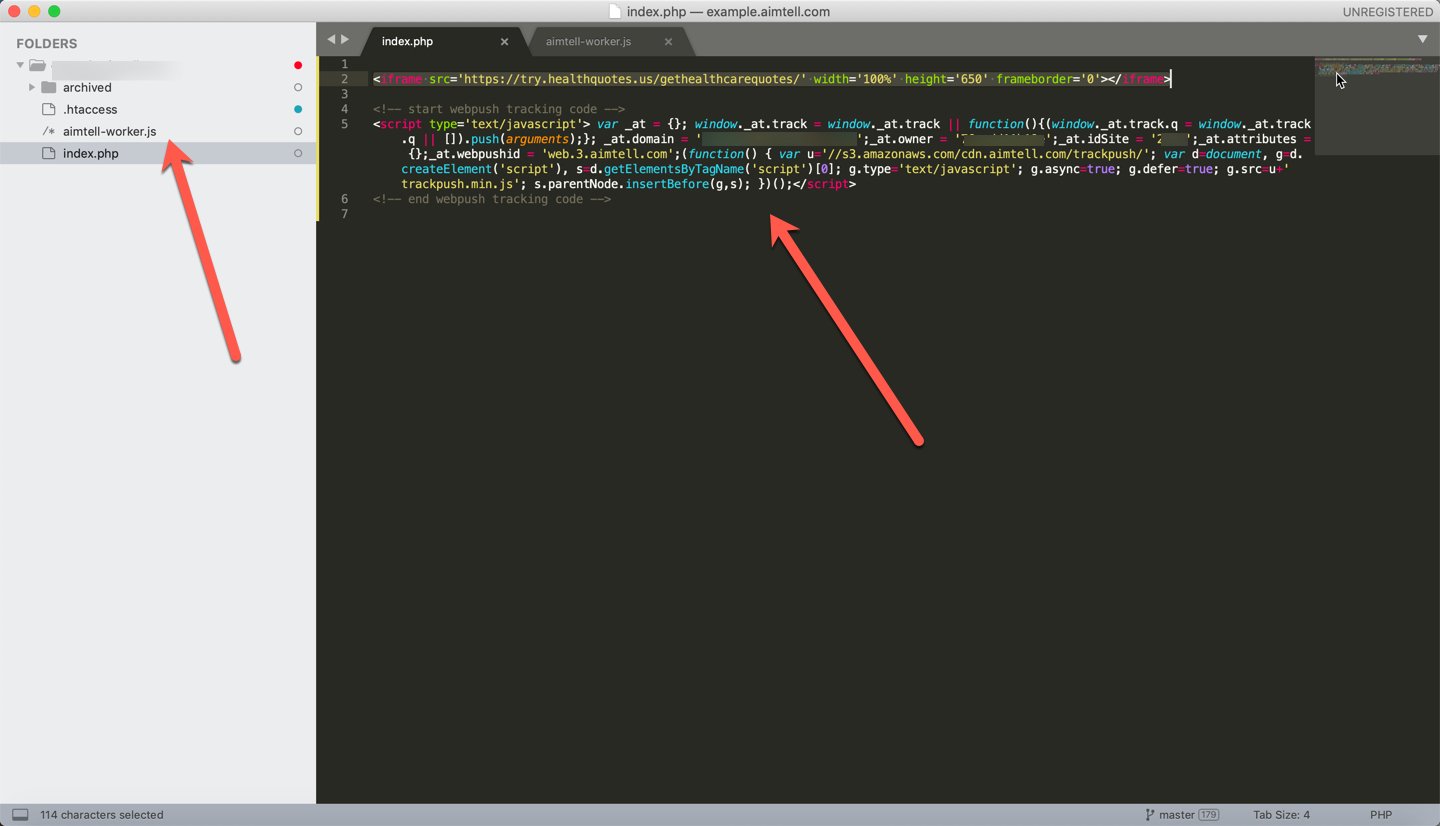Close the aimtell-worker.js tab
The height and width of the screenshot is (826, 1440).
pos(668,42)
